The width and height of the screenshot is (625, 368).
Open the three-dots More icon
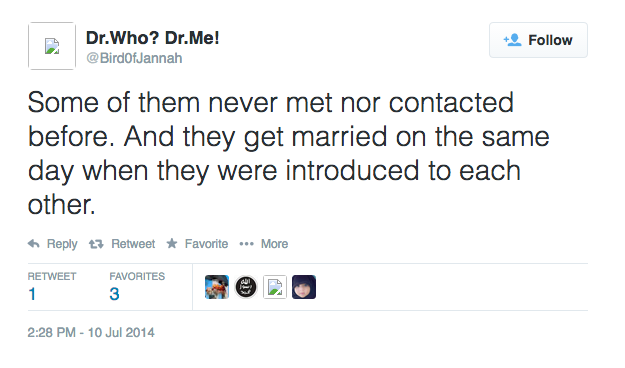pos(246,244)
